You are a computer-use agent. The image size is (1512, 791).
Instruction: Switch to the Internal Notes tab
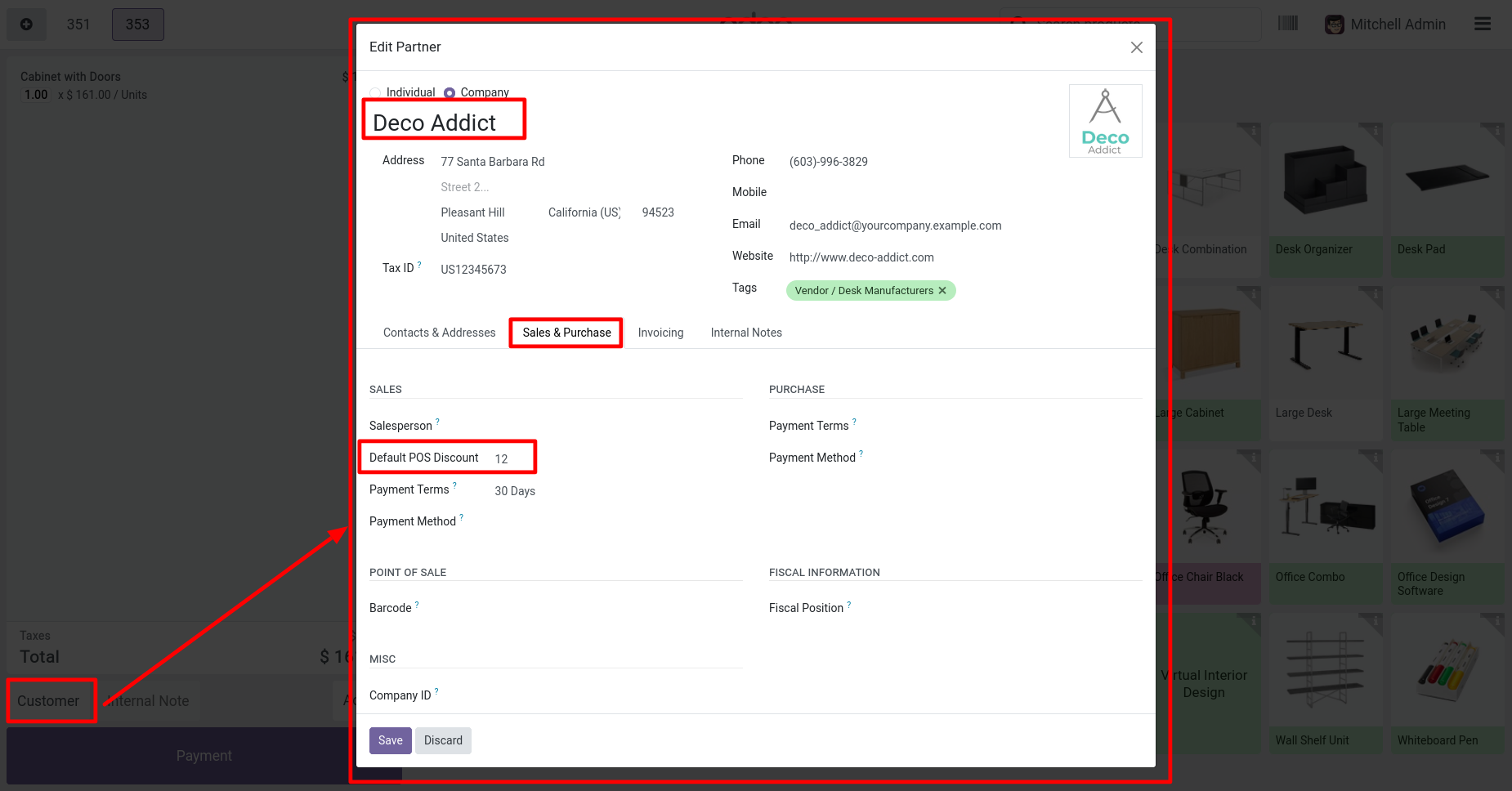coord(746,333)
